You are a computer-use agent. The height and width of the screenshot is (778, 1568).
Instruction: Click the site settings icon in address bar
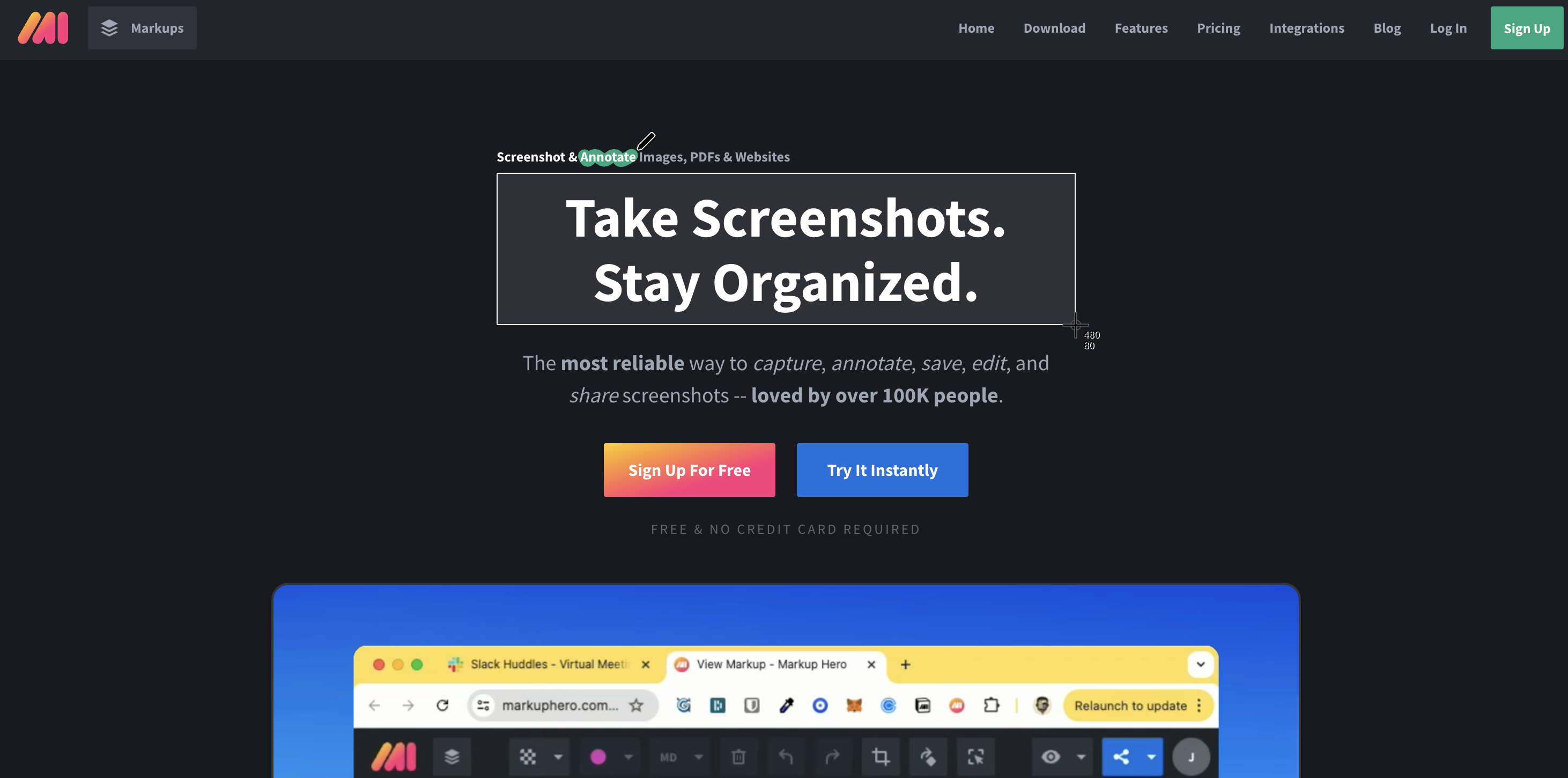pyautogui.click(x=483, y=705)
